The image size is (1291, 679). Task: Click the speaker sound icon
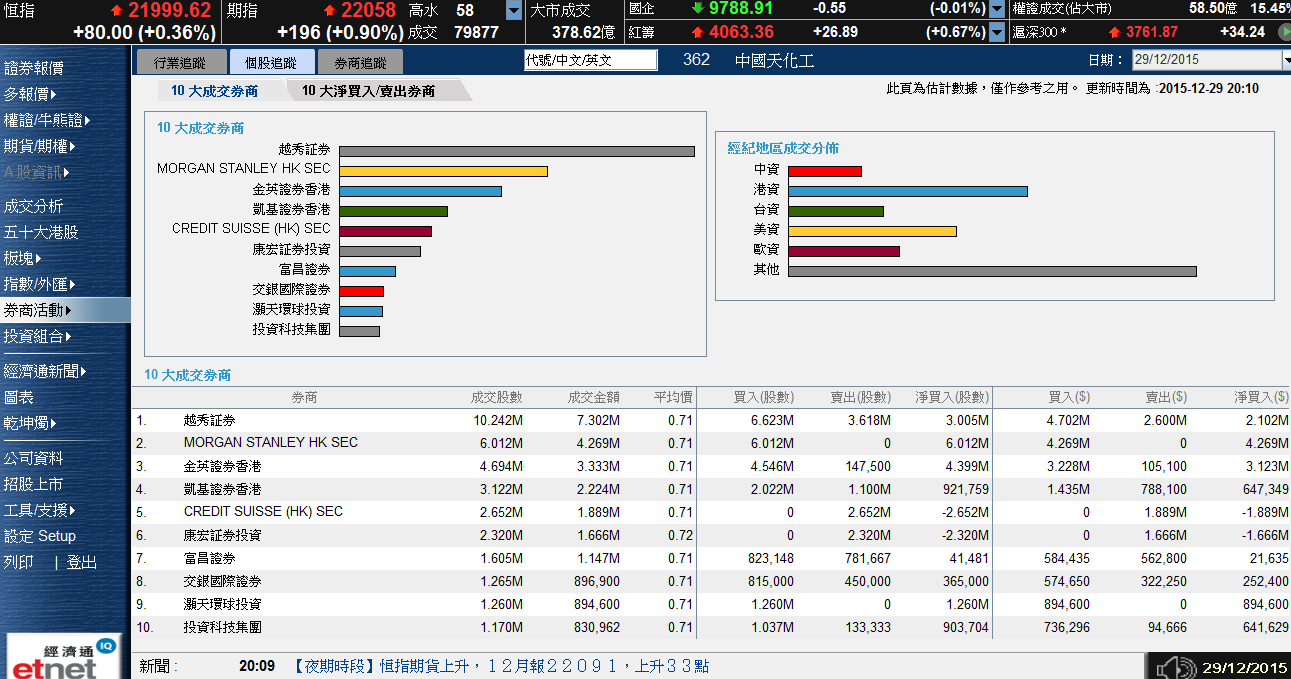click(1176, 667)
